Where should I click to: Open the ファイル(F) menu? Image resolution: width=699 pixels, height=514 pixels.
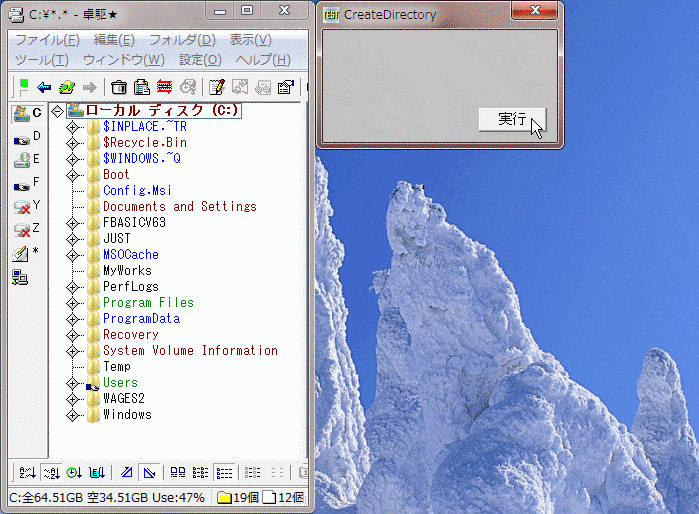tap(47, 40)
